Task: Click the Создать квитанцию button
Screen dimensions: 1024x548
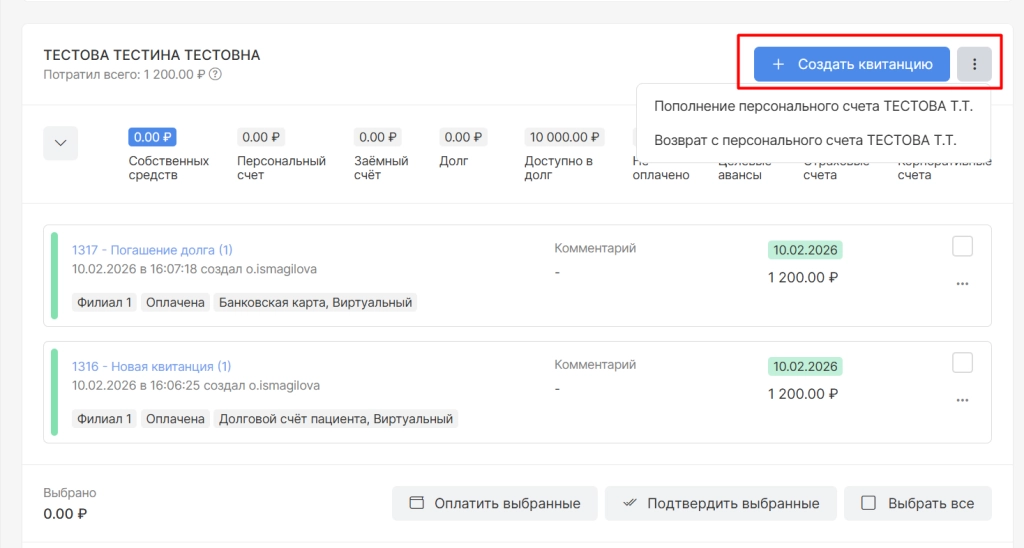Action: 852,64
